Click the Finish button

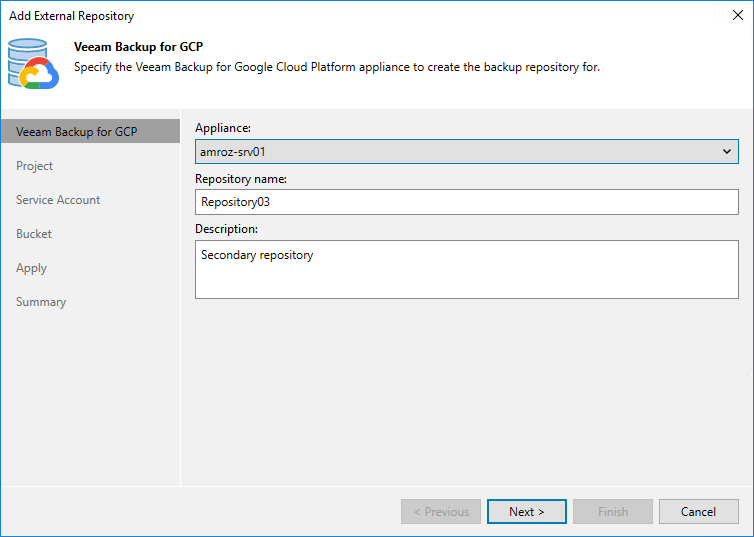[x=613, y=512]
